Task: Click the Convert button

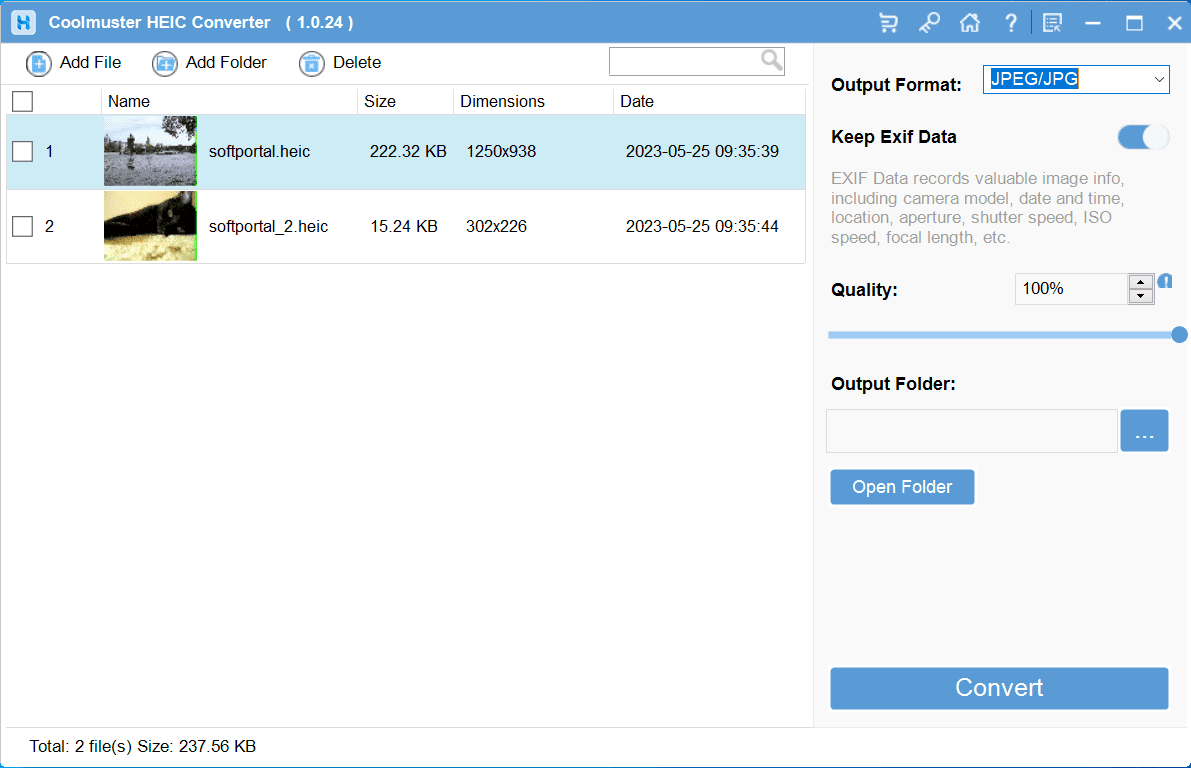Action: 999,688
